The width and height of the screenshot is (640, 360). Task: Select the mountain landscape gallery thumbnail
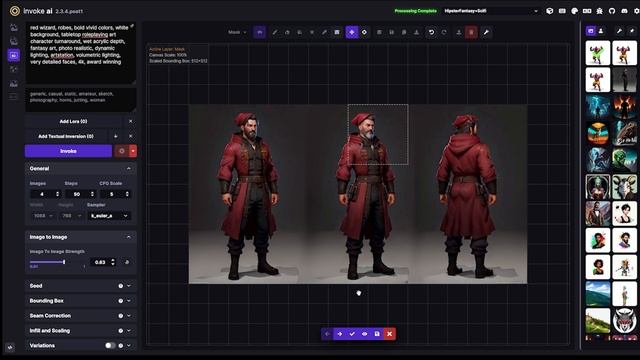click(x=598, y=293)
